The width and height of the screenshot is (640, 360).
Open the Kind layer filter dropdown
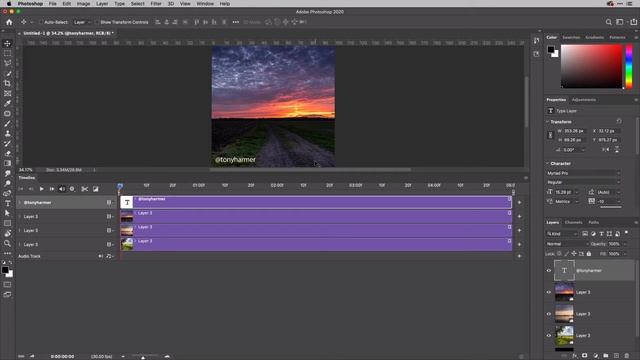click(x=562, y=234)
